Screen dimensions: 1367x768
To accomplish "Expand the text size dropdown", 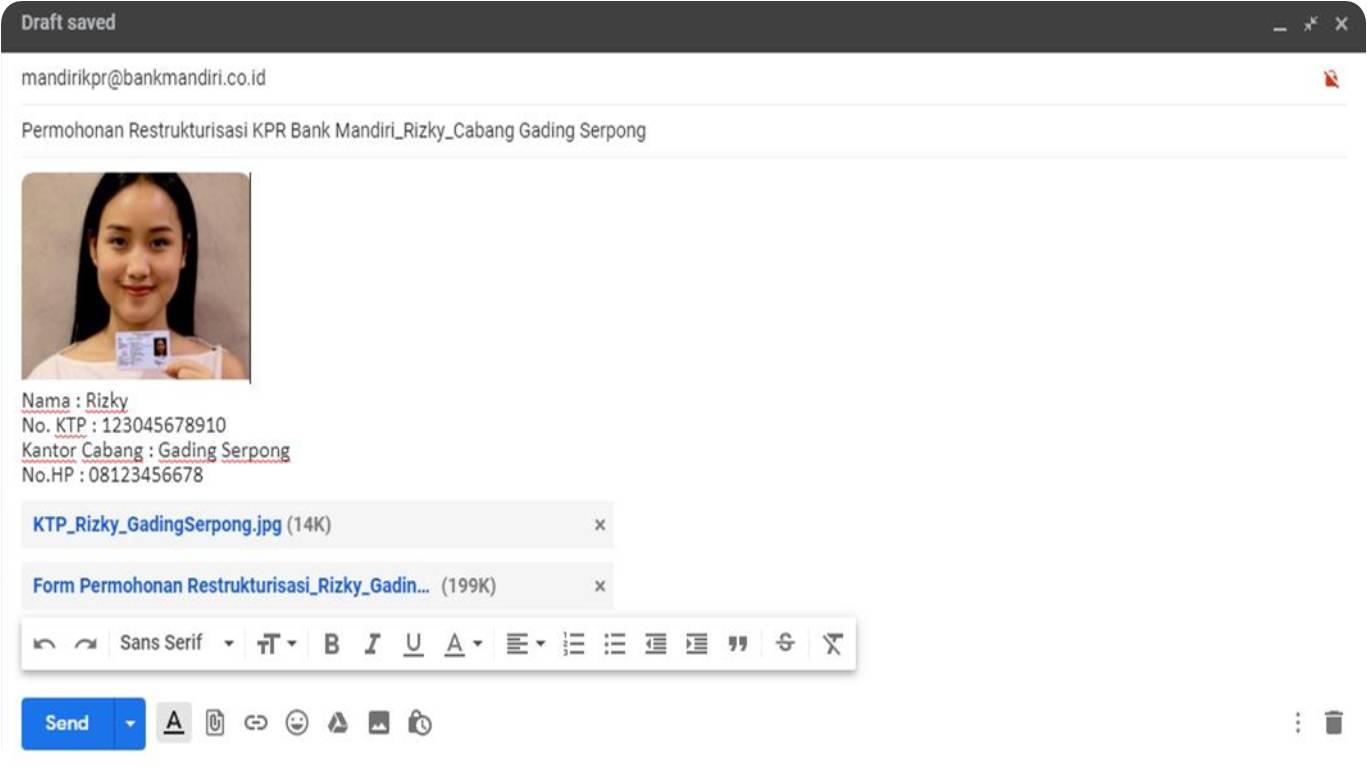I will pyautogui.click(x=277, y=644).
